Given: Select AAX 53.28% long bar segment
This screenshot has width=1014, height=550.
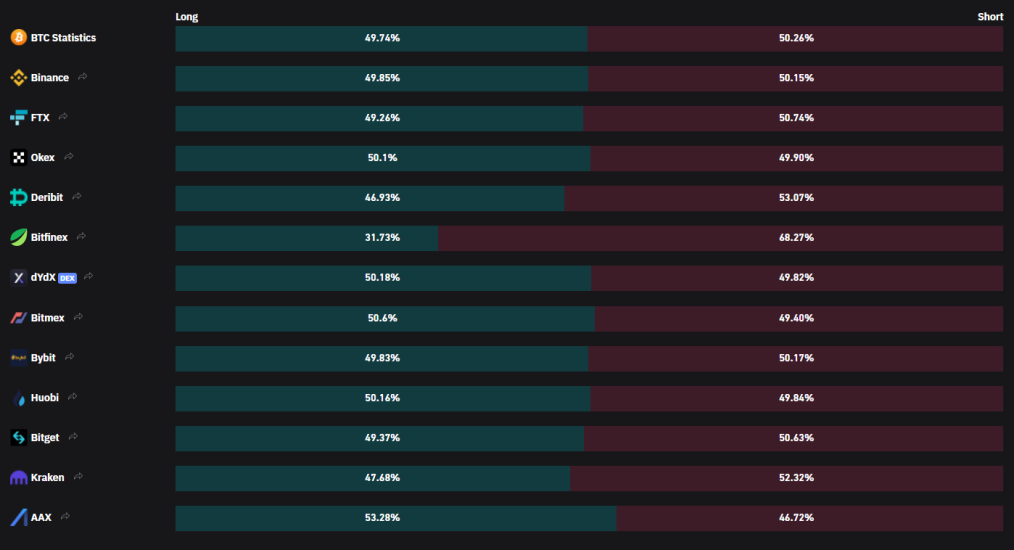Looking at the screenshot, I should (396, 518).
